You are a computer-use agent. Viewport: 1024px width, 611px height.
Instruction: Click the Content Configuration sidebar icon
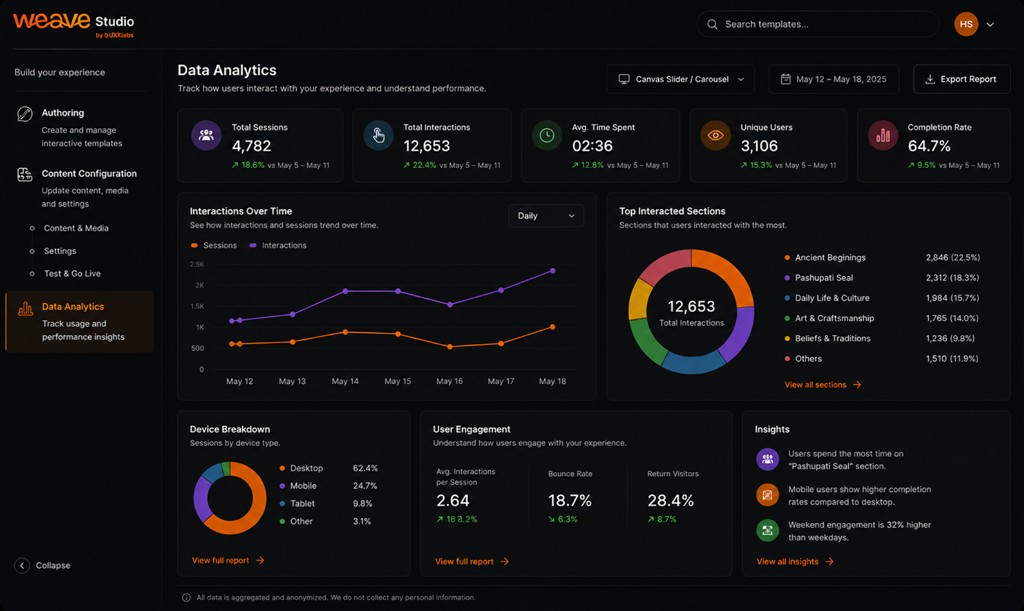pyautogui.click(x=25, y=174)
